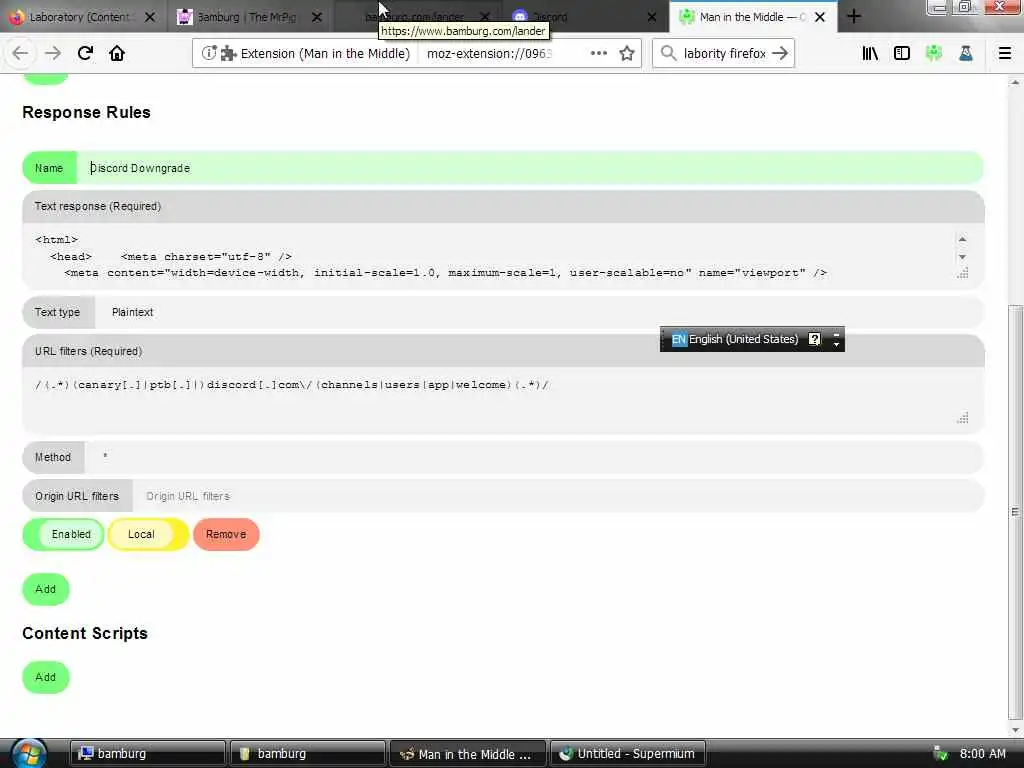
Task: Toggle the Enabled switch for Discord Downgrade
Action: click(x=63, y=534)
